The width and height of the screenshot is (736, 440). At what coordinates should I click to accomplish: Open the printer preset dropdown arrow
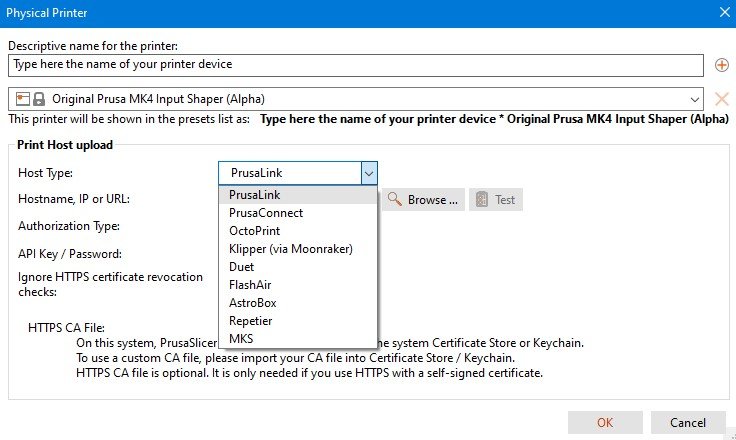pyautogui.click(x=695, y=100)
